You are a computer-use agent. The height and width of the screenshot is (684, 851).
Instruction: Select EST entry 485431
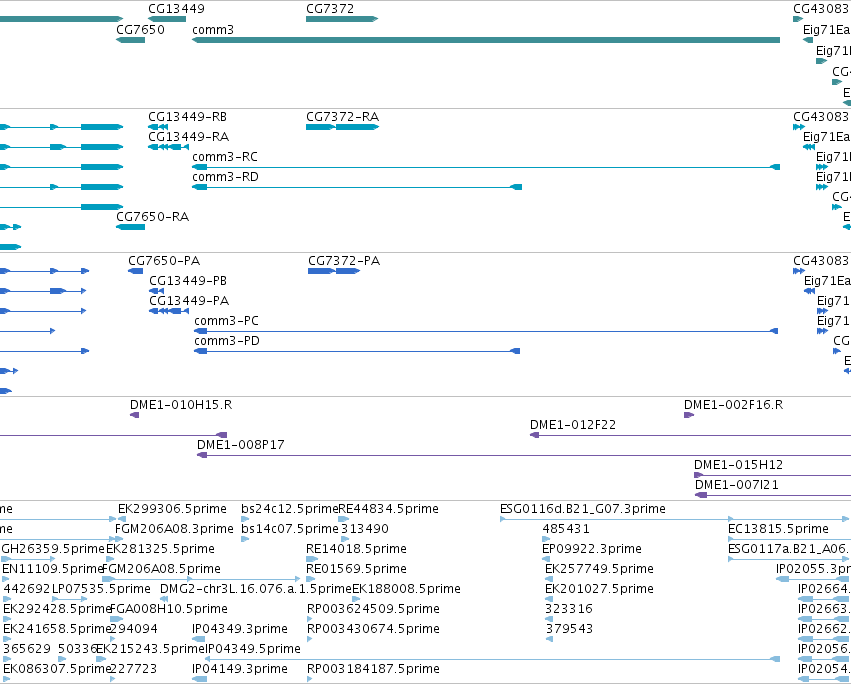tap(566, 529)
